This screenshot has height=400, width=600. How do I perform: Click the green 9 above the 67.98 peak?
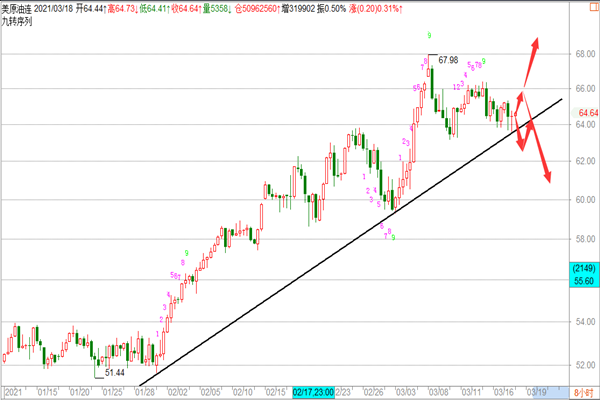[429, 36]
